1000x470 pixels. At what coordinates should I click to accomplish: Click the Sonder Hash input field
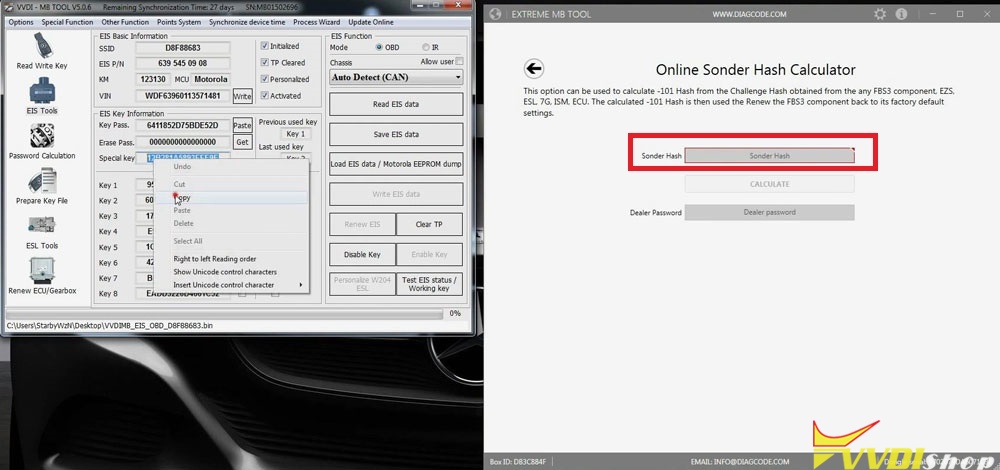769,156
